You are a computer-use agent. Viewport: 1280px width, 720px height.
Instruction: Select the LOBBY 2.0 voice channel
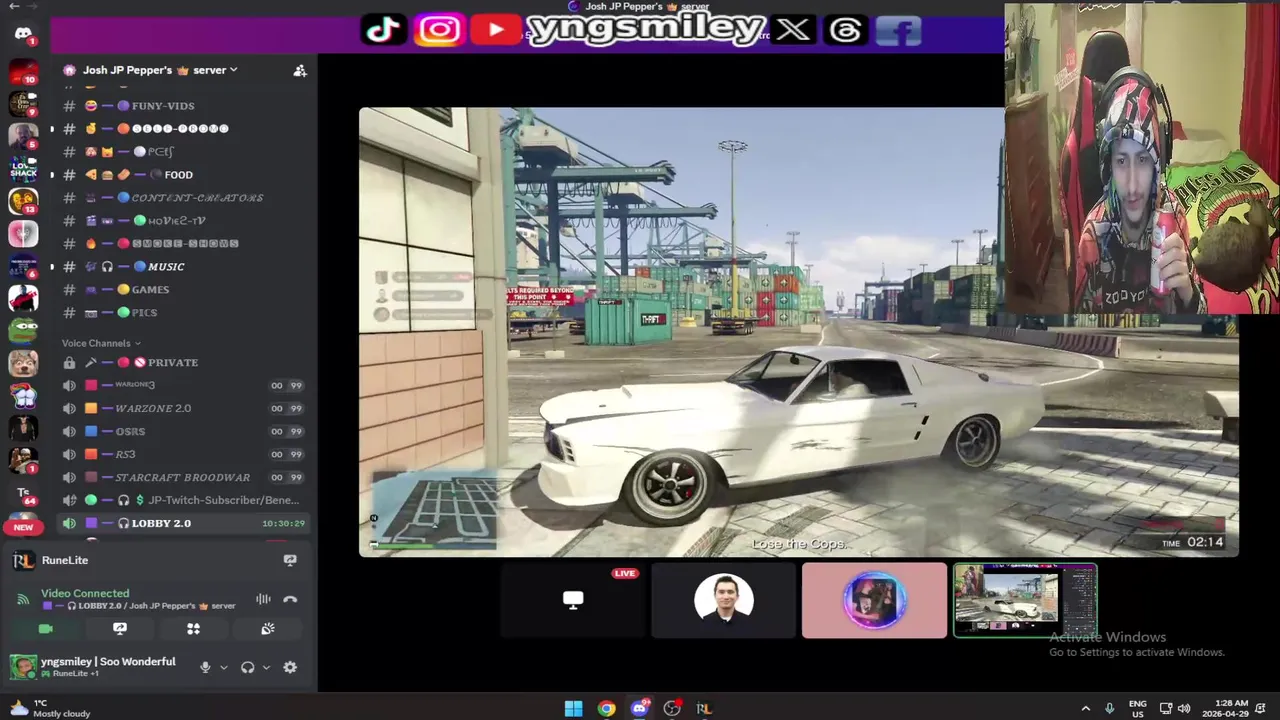pos(183,523)
